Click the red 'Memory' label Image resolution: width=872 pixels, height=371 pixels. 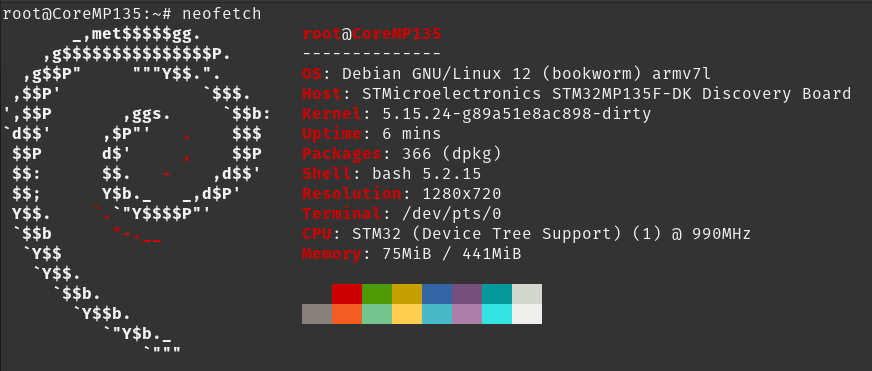[332, 254]
